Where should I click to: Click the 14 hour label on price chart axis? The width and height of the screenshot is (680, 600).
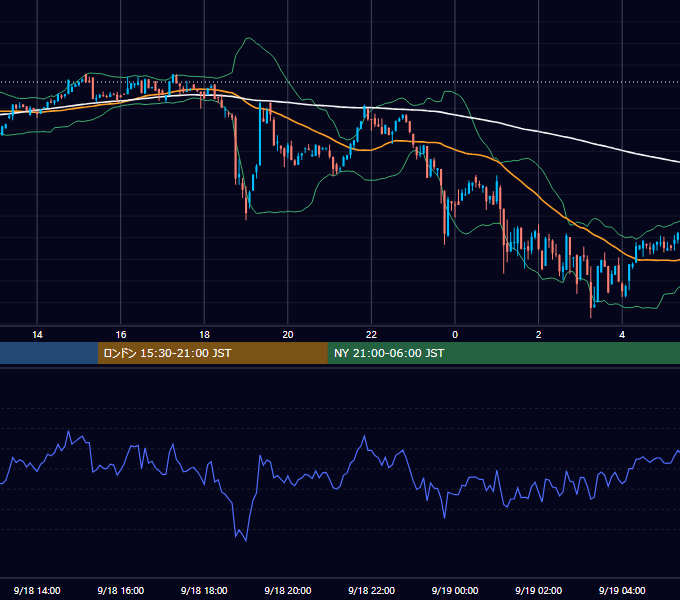tap(37, 335)
